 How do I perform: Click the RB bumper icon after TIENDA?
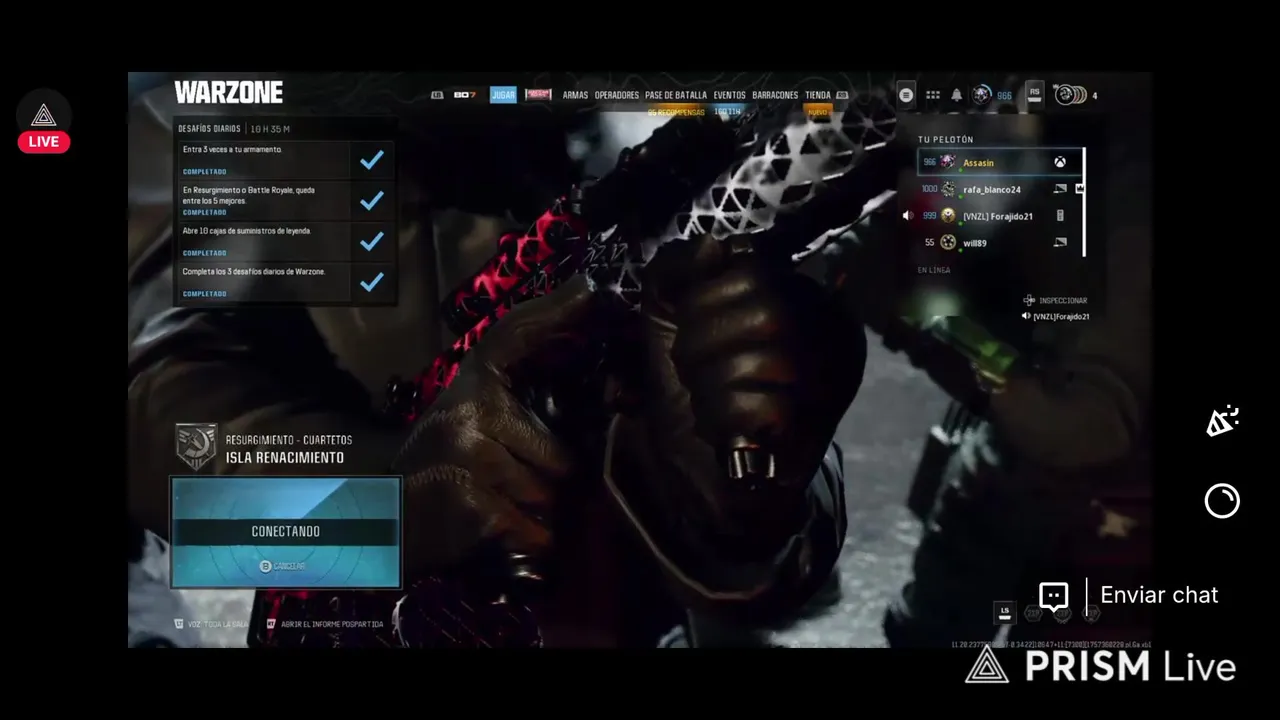pyautogui.click(x=842, y=95)
